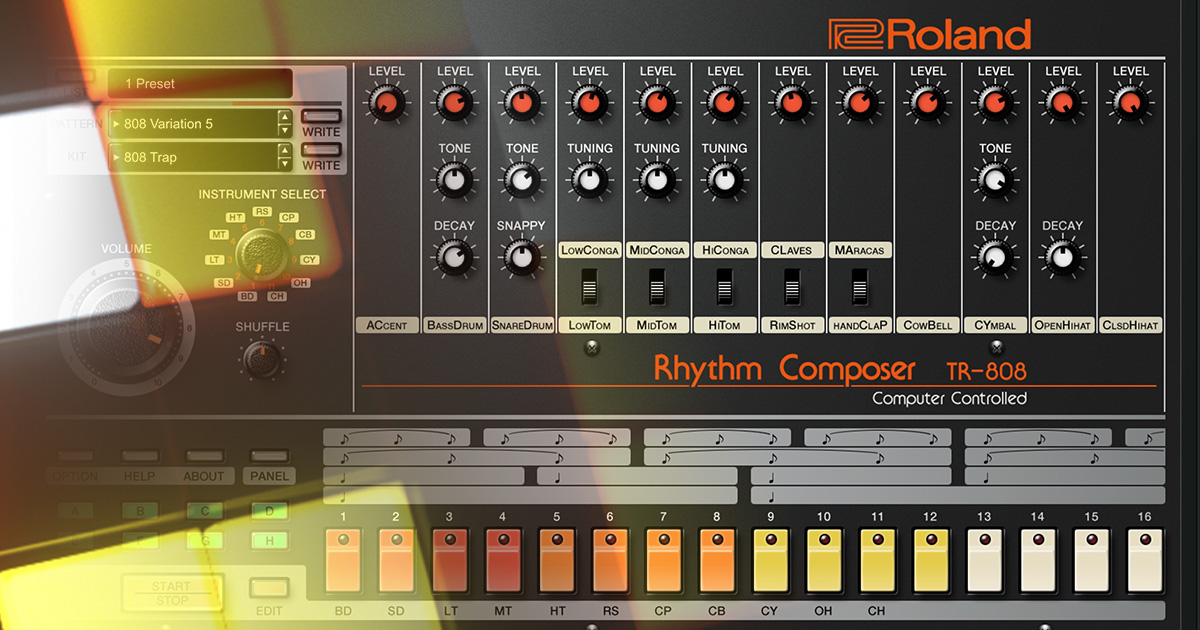Click the BassDrum instrument label

[454, 325]
